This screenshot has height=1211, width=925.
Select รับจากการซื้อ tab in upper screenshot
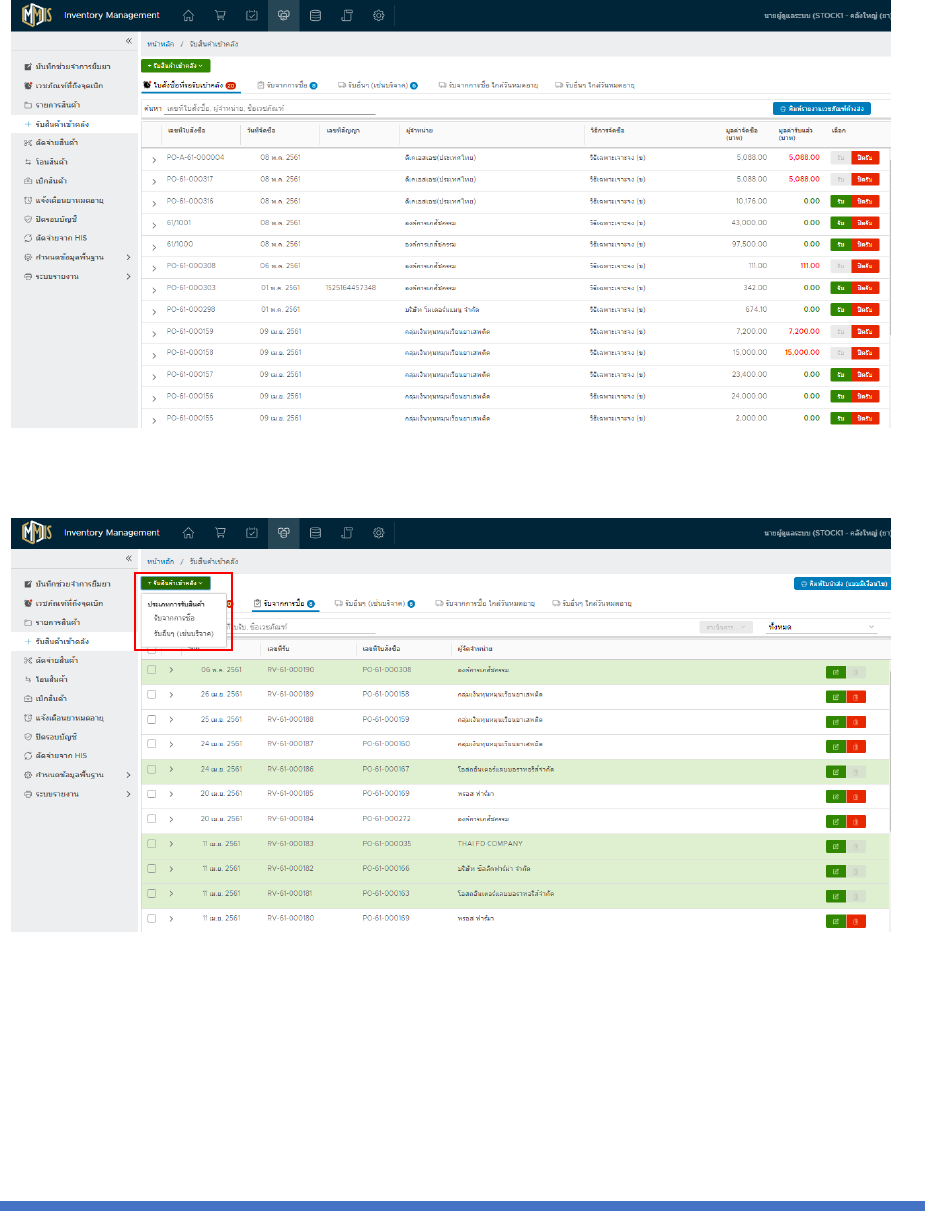tap(287, 86)
